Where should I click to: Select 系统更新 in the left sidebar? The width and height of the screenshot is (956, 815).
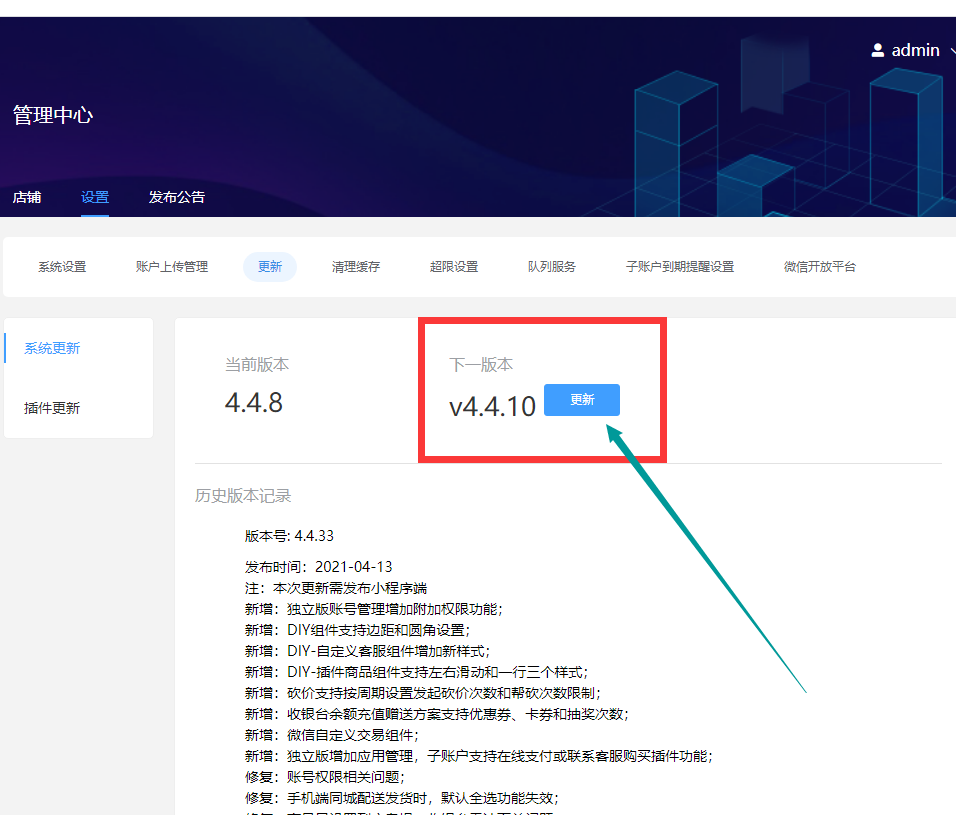(x=52, y=348)
